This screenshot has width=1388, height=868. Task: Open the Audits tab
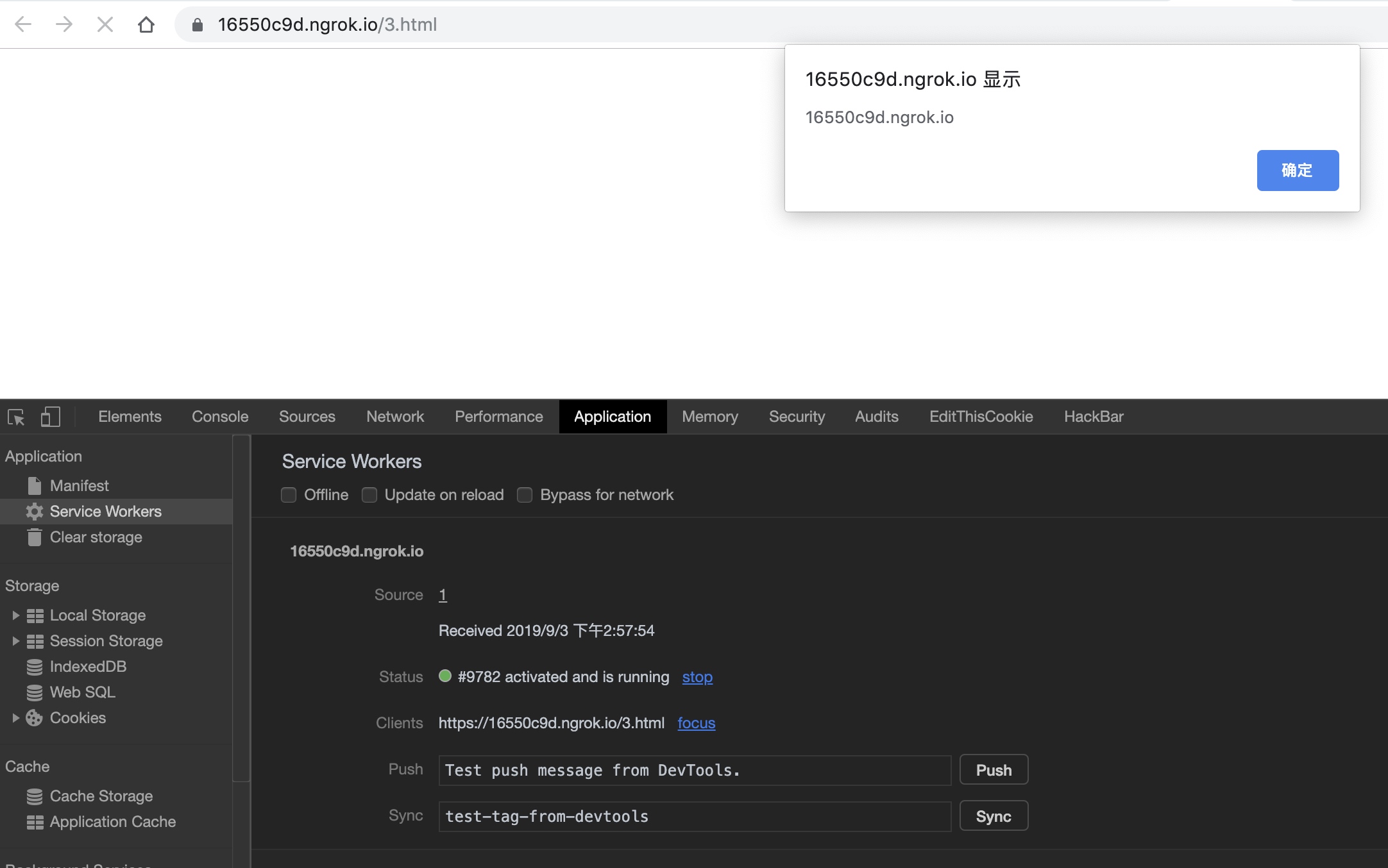pyautogui.click(x=877, y=417)
